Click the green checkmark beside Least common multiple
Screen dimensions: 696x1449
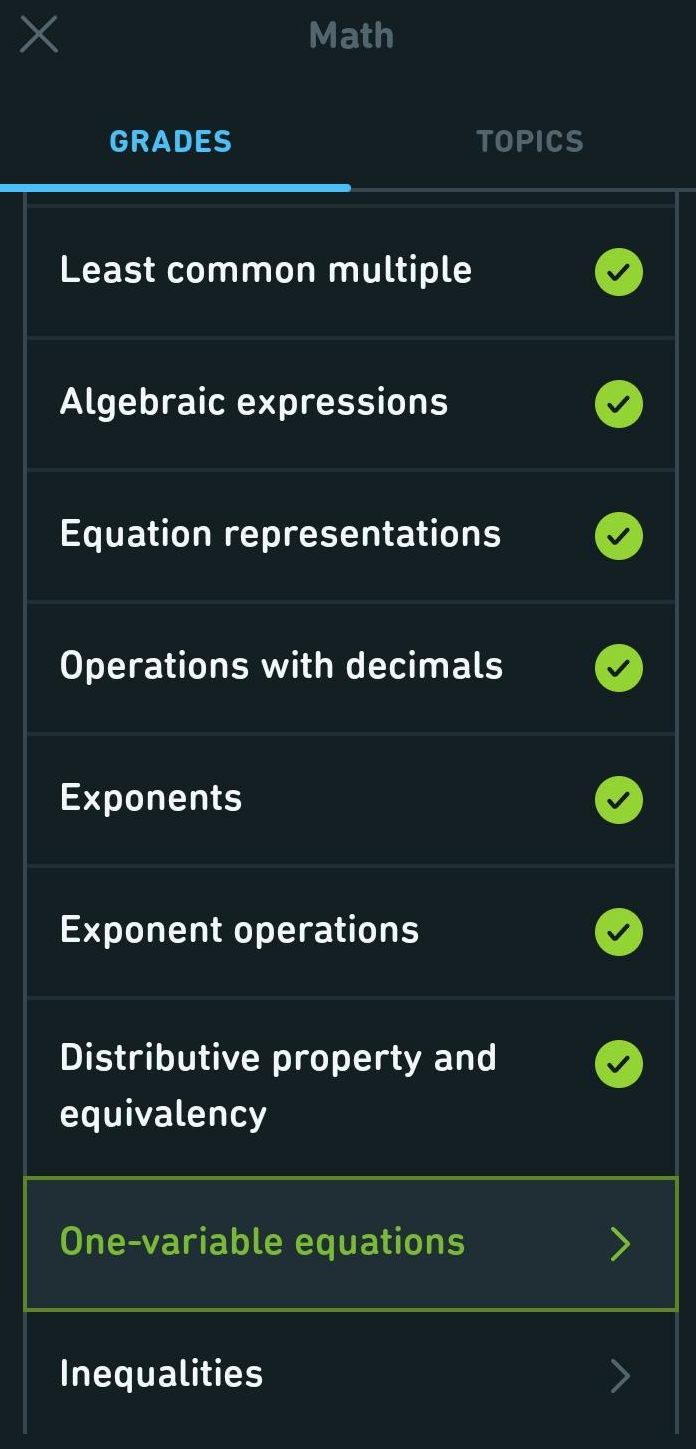coord(618,271)
